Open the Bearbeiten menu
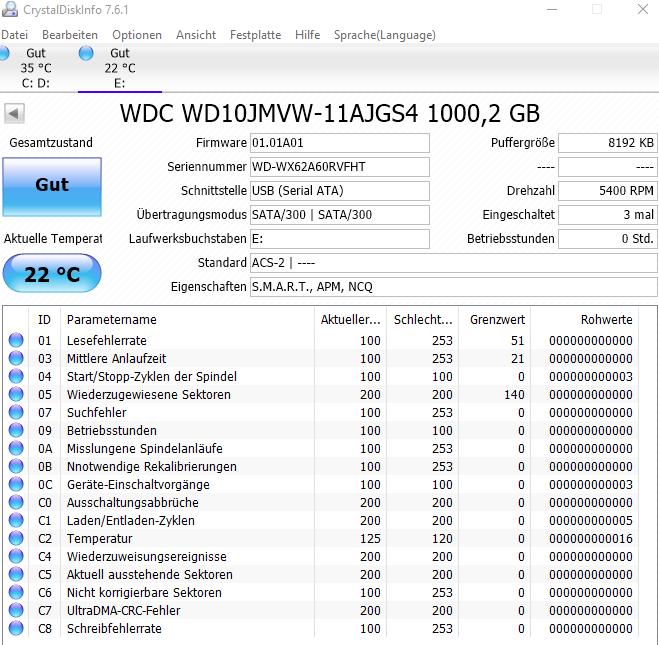Viewport: 659px width, 645px height. [x=70, y=35]
